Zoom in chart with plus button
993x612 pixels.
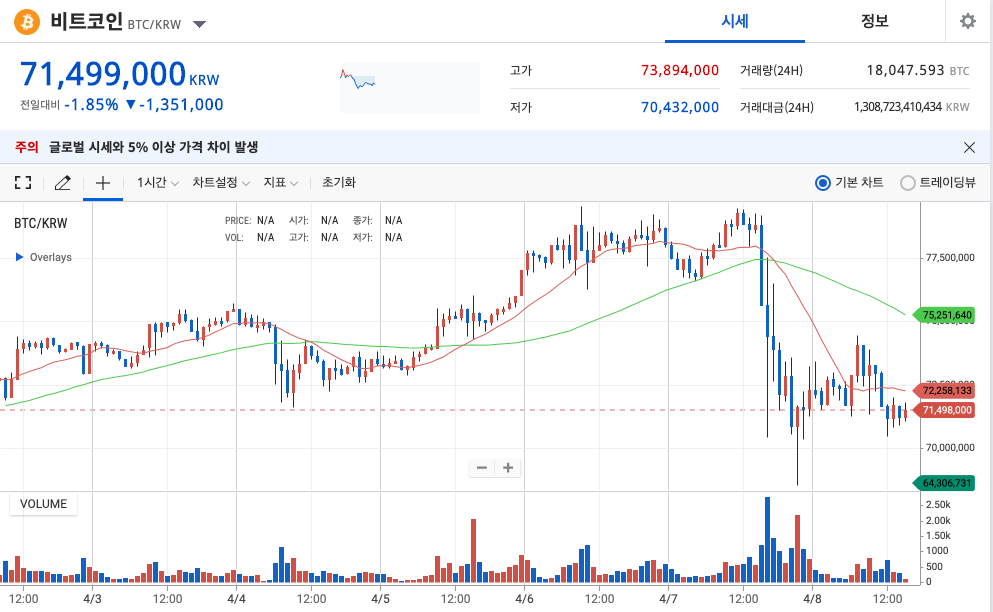[508, 468]
